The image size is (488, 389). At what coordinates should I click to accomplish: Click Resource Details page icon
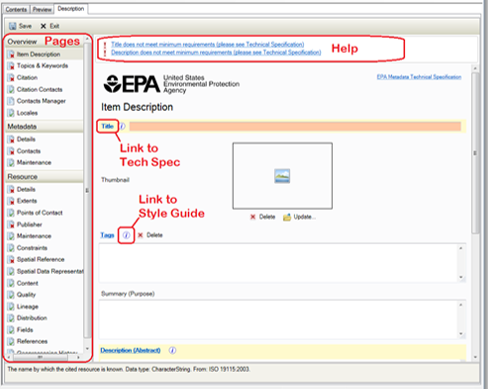click(x=11, y=189)
